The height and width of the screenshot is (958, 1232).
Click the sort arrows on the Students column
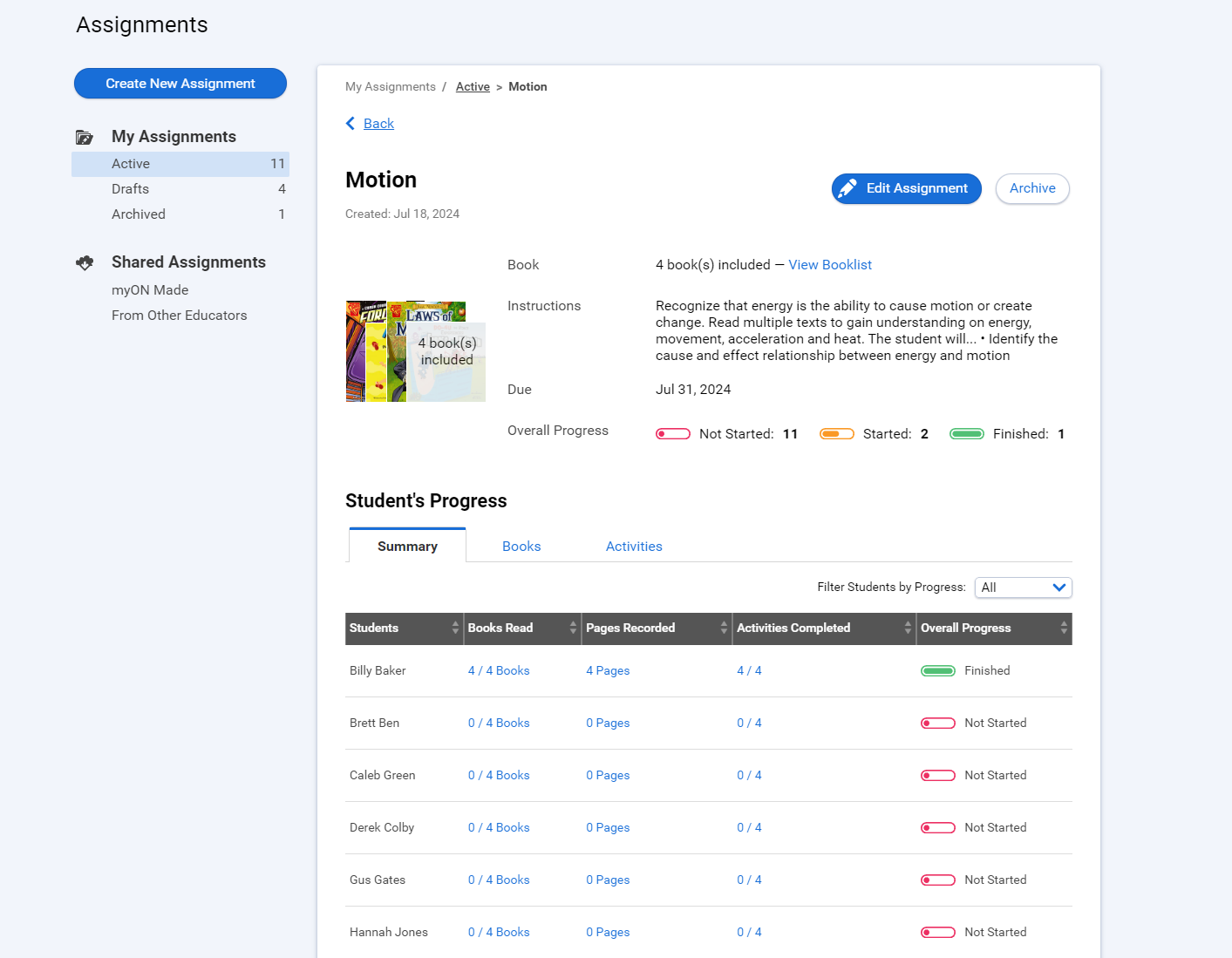pos(454,628)
